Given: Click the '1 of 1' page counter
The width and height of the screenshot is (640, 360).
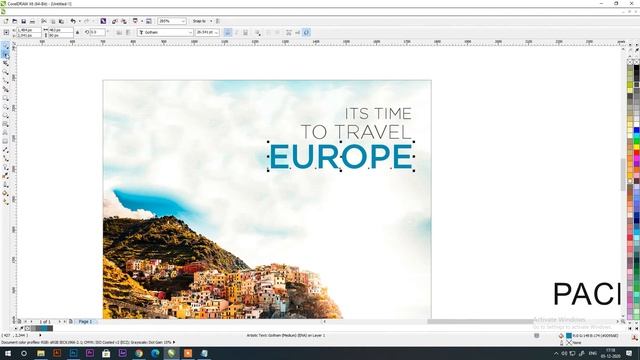Looking at the screenshot, I should (45, 322).
